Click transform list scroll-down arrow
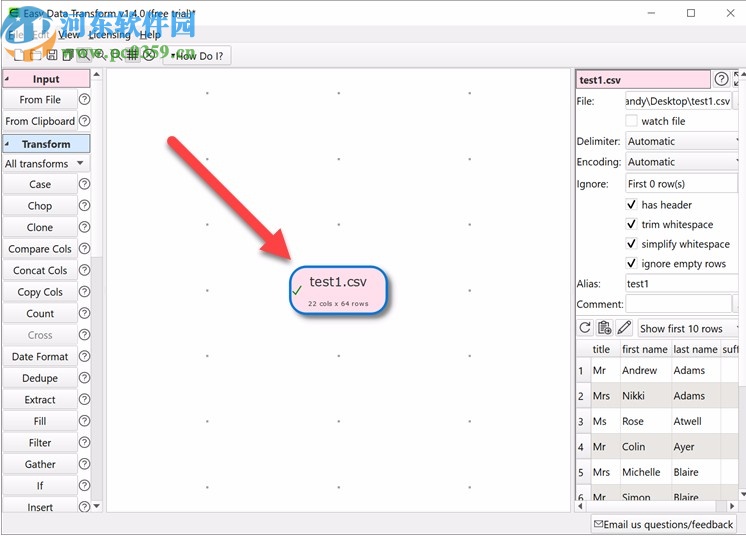Image resolution: width=746 pixels, height=536 pixels. (x=97, y=506)
